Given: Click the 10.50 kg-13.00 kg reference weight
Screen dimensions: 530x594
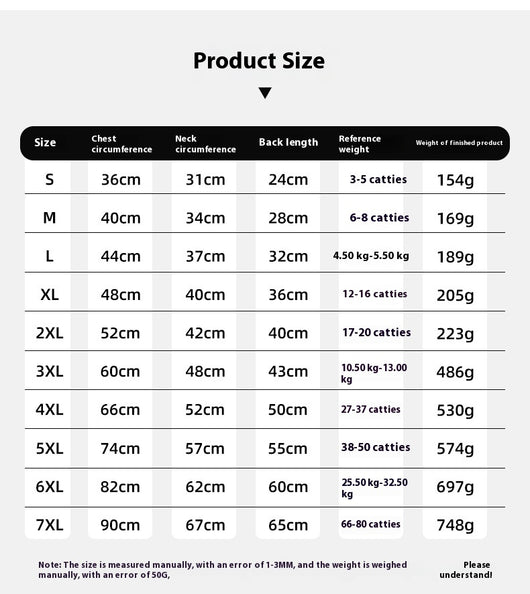Looking at the screenshot, I should 374,373.
